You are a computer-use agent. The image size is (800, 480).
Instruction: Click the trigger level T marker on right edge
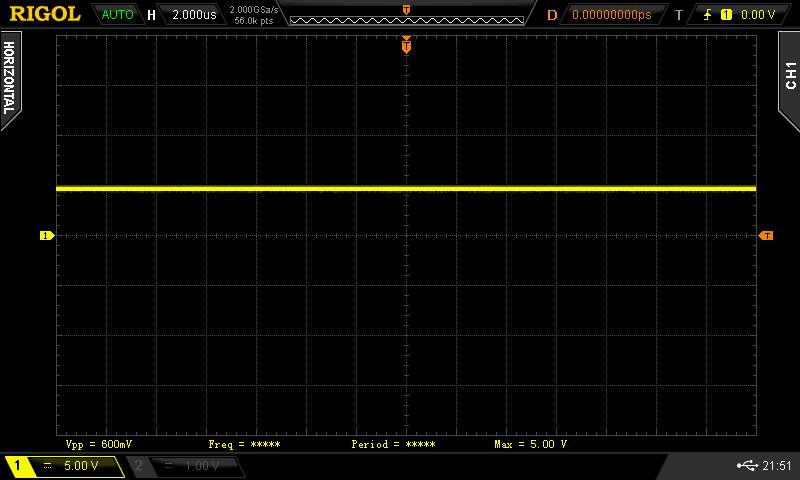pyautogui.click(x=767, y=236)
